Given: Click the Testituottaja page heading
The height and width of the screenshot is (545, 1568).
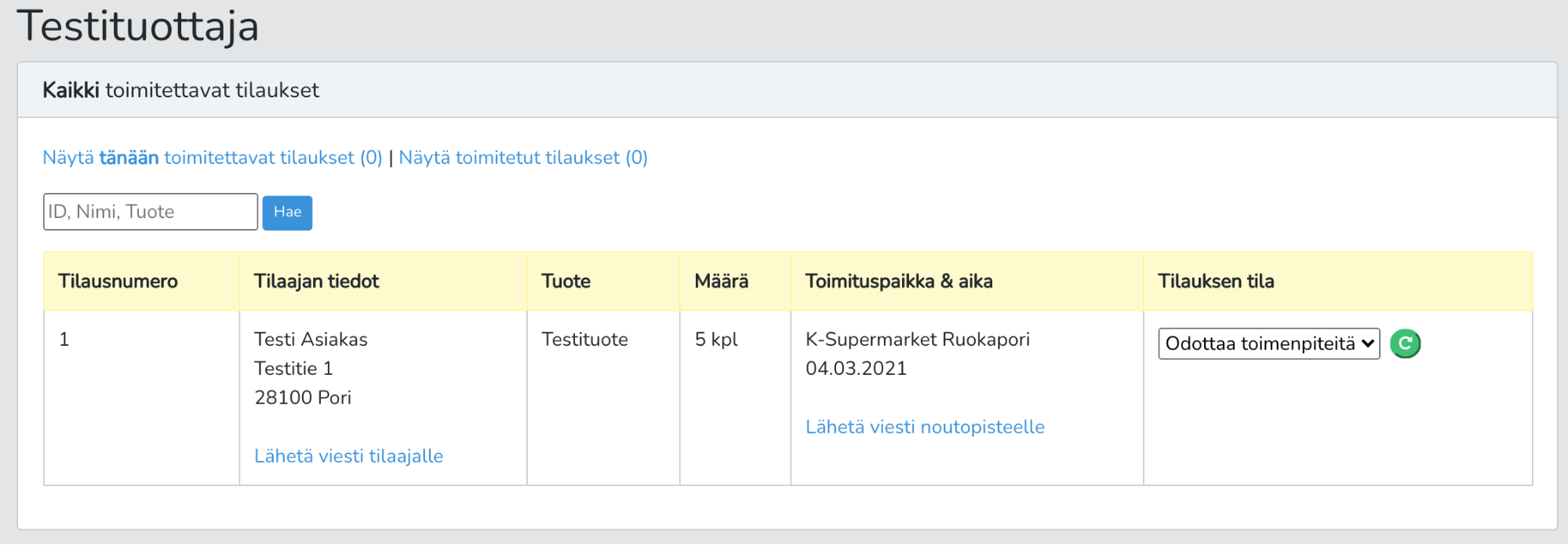Looking at the screenshot, I should pos(138,26).
